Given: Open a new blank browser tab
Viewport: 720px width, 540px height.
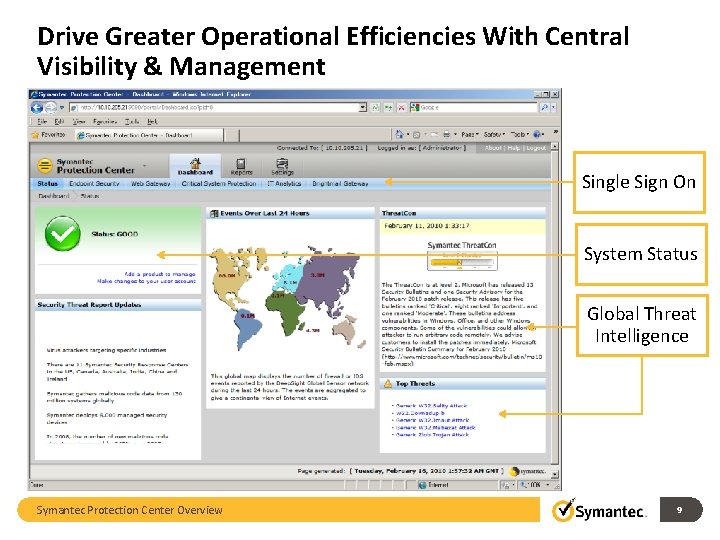Looking at the screenshot, I should pyautogui.click(x=232, y=135).
